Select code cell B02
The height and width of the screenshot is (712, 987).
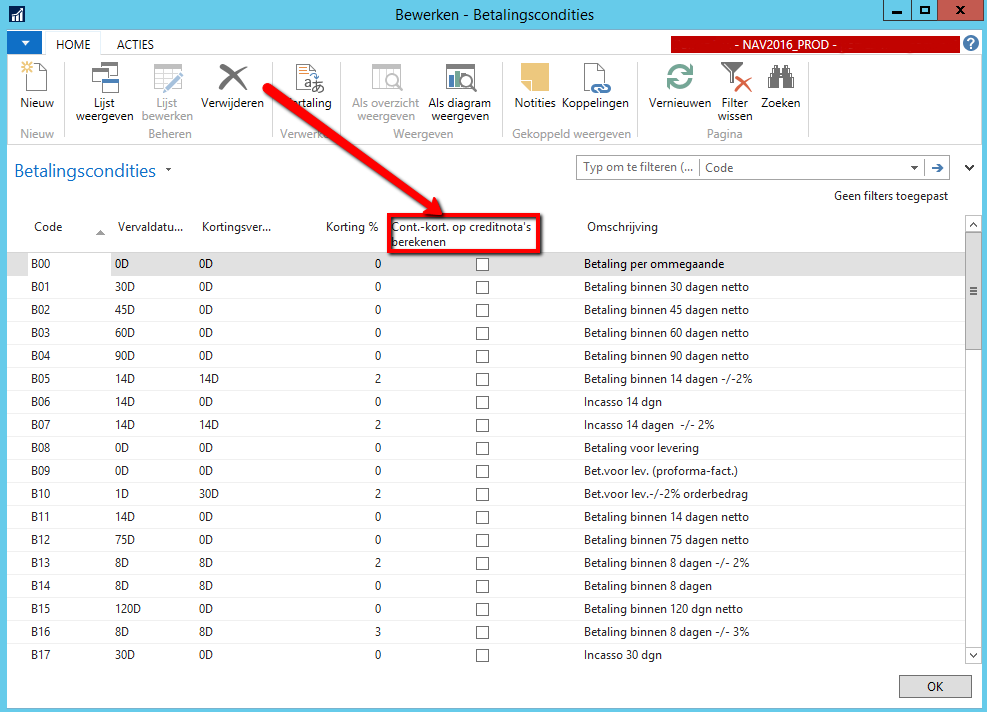(40, 310)
